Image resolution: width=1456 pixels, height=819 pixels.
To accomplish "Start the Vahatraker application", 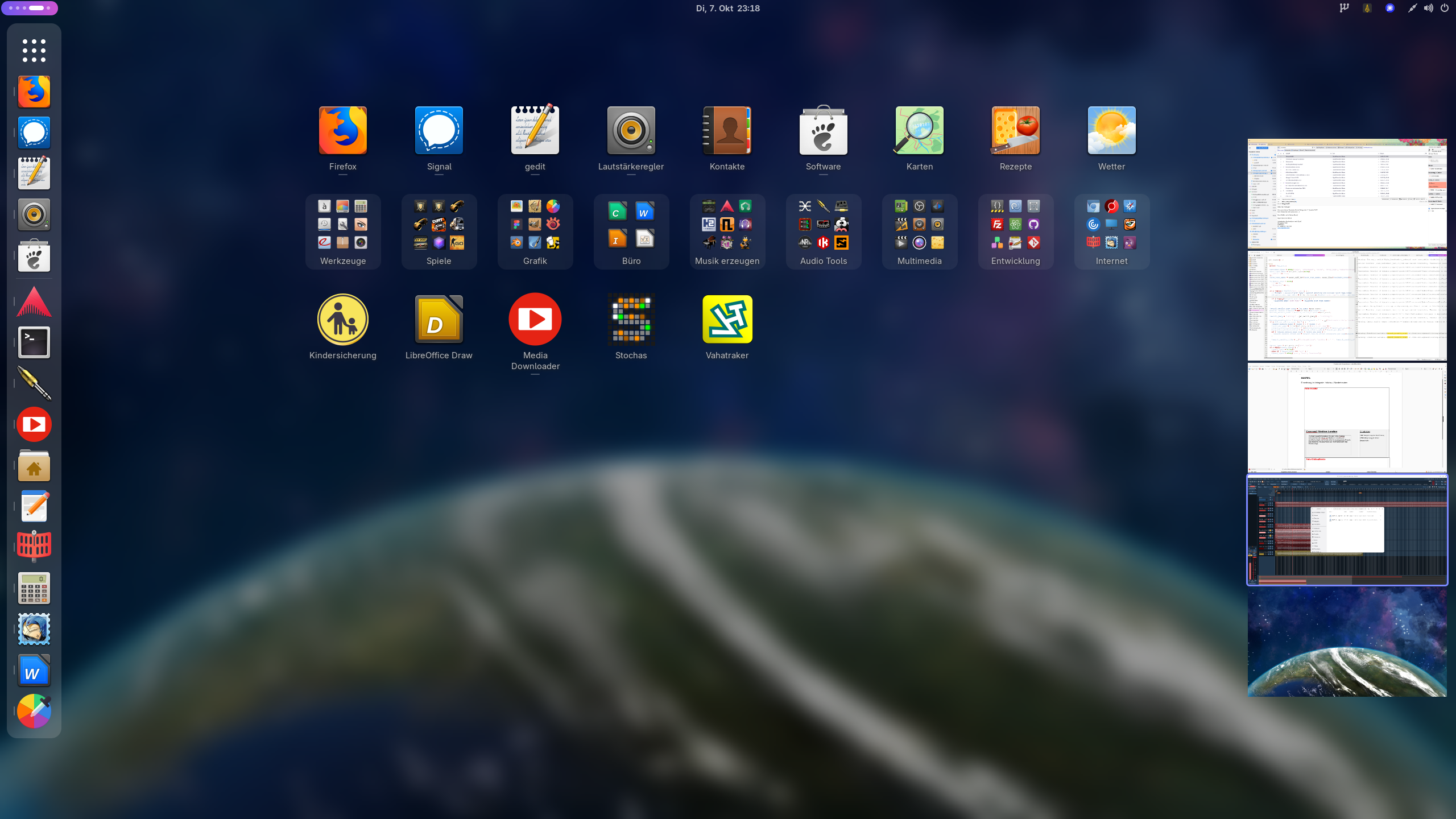I will 727,320.
